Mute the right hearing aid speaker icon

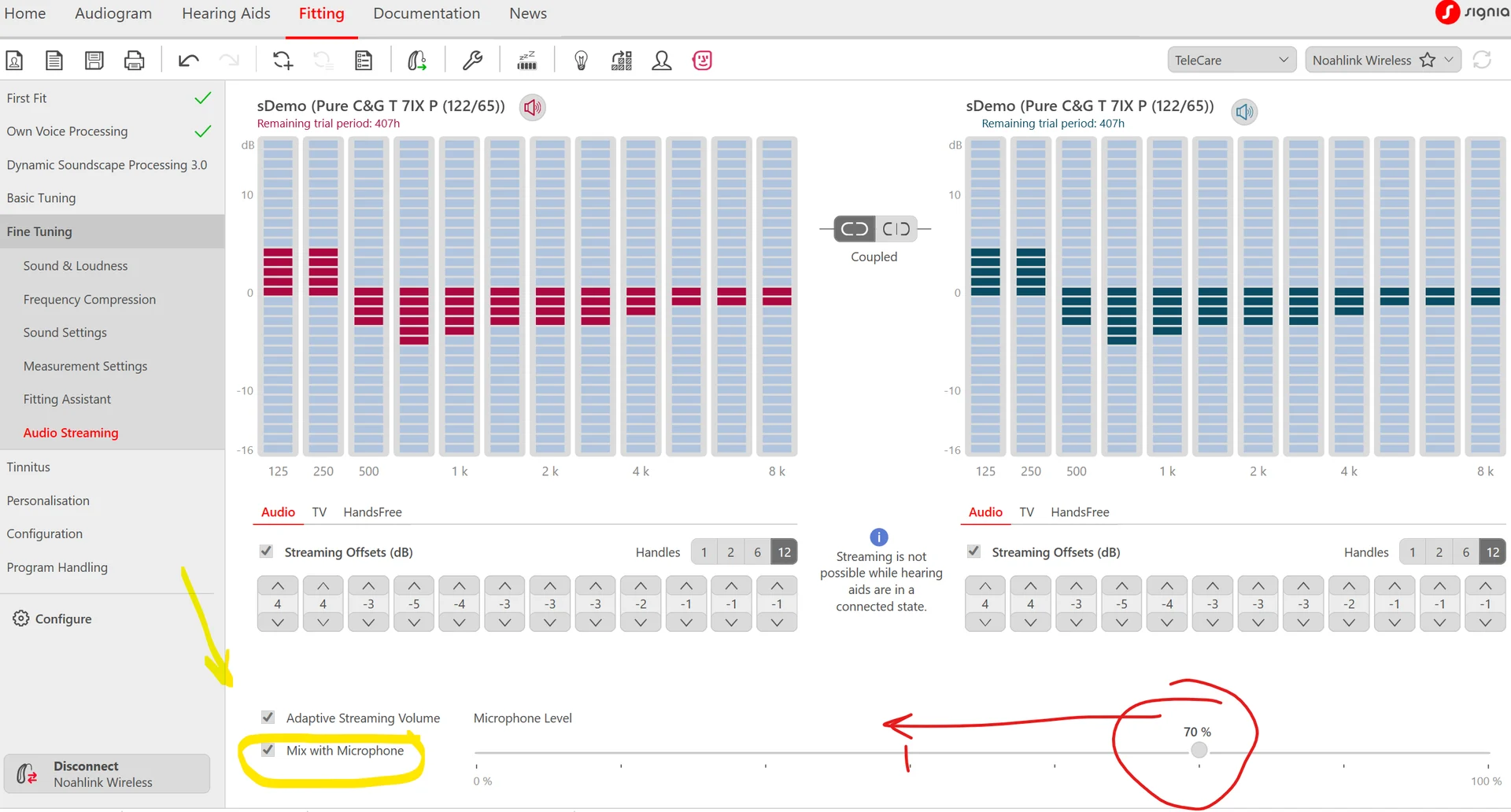[1244, 112]
